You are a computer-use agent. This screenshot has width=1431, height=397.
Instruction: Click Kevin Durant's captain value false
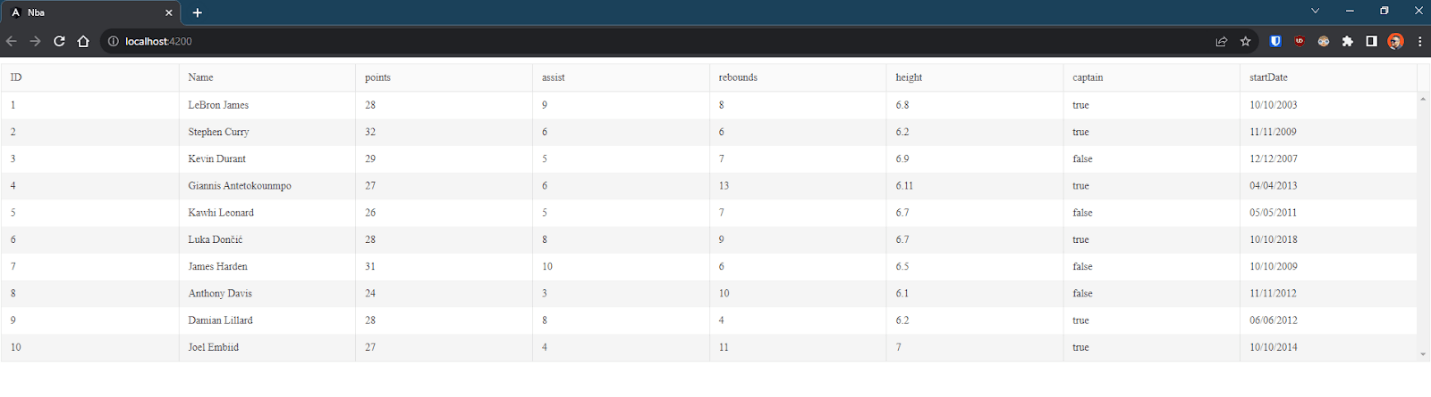[1083, 159]
